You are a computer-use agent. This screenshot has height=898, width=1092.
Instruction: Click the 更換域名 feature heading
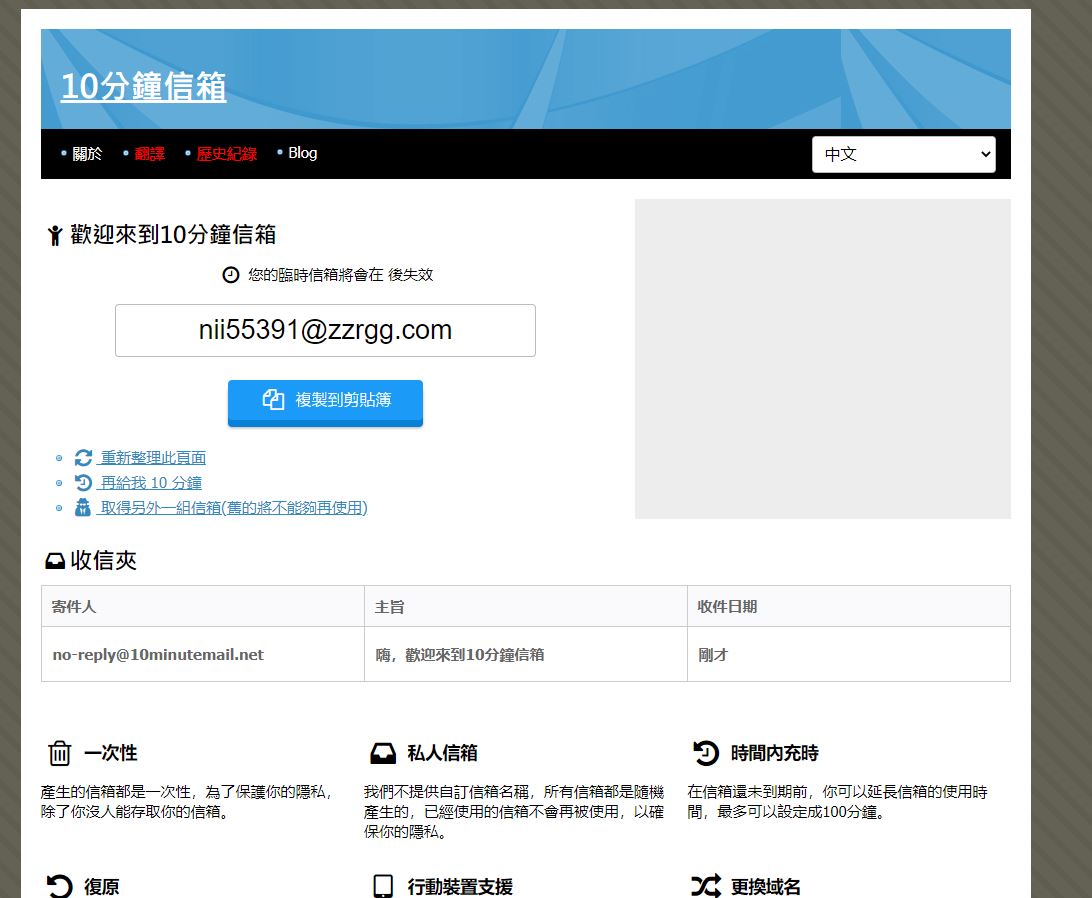[x=765, y=887]
